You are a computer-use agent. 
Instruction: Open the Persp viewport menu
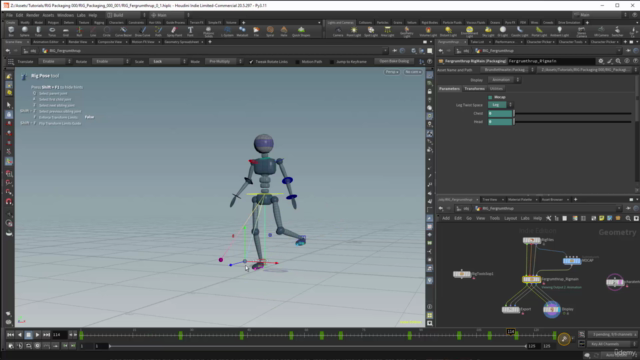[x=391, y=72]
